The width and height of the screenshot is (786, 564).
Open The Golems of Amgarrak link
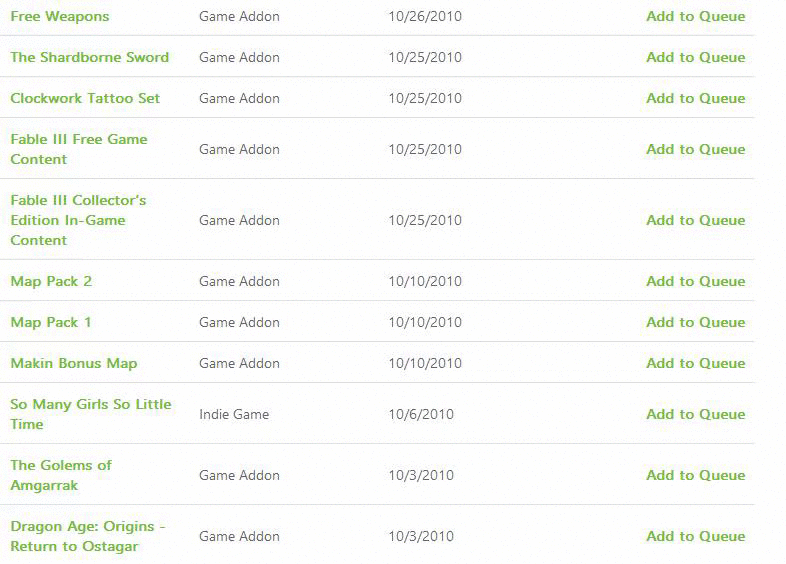click(x=61, y=475)
